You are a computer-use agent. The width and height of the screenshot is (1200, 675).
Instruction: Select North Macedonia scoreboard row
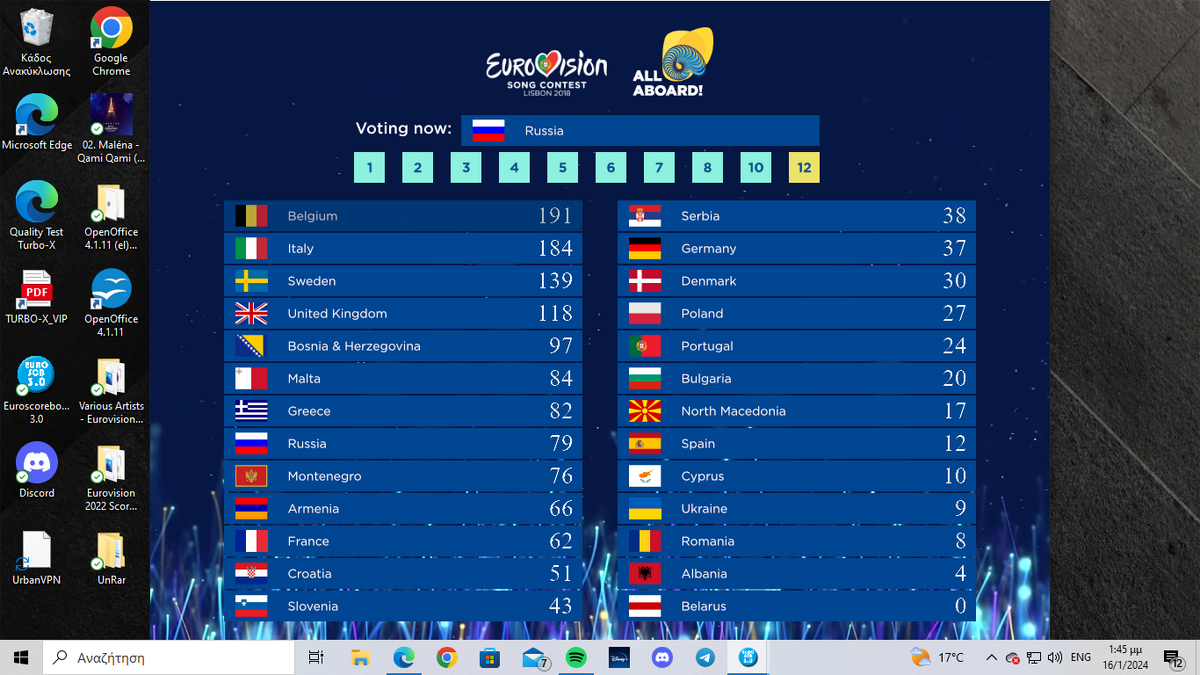[x=797, y=411]
